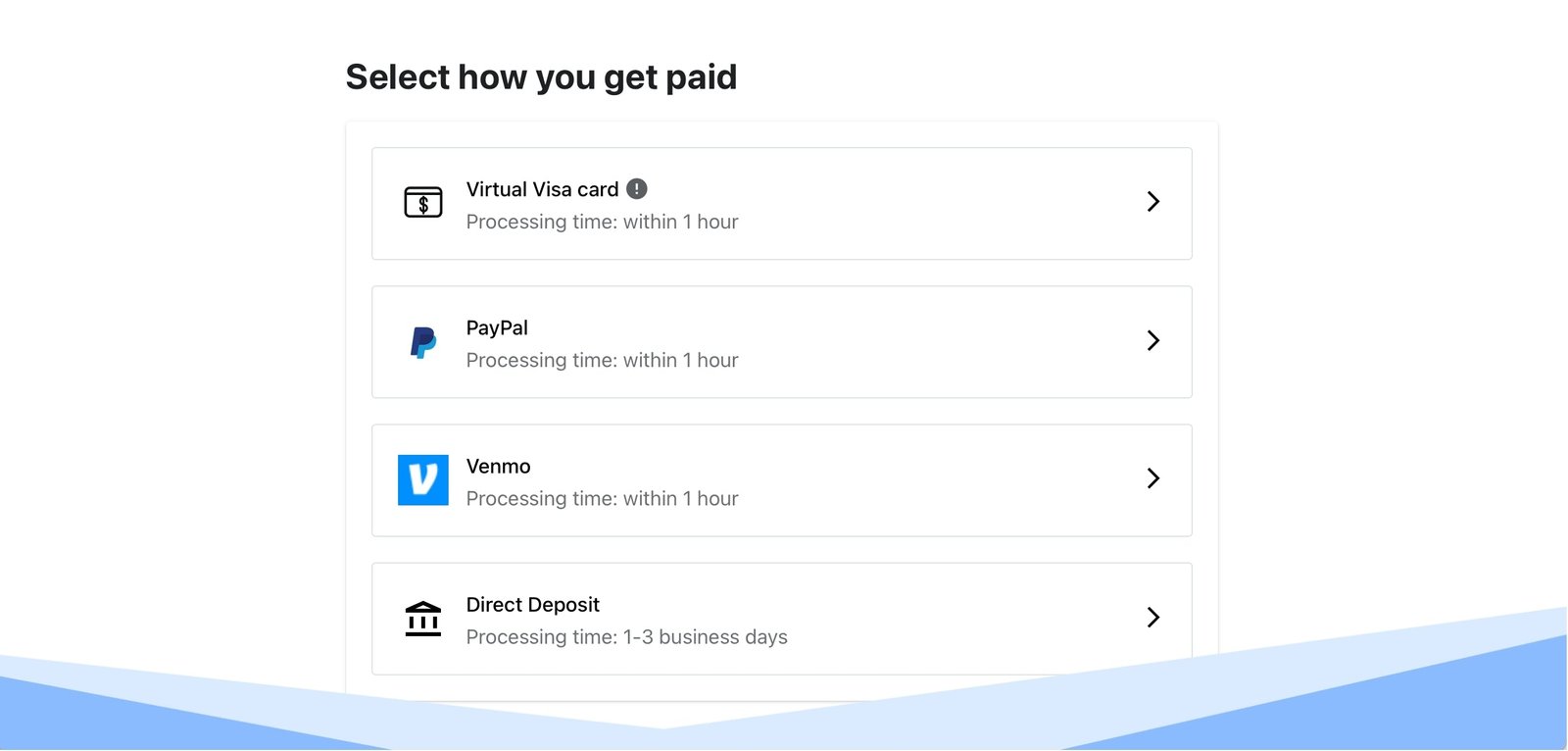Select the Virtual Visa card title
1568x751 pixels.
coord(542,189)
